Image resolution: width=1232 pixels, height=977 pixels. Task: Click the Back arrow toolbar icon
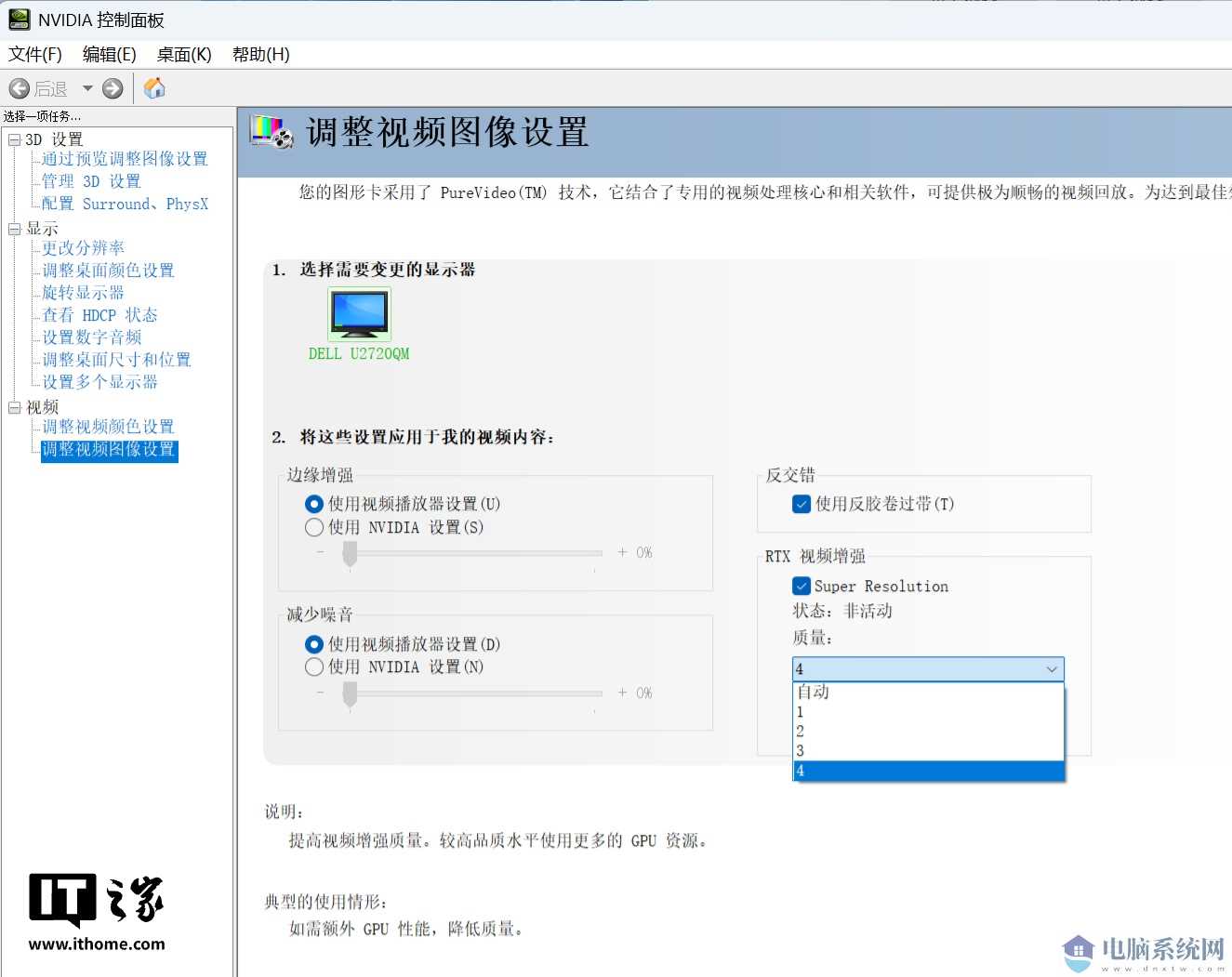click(20, 88)
